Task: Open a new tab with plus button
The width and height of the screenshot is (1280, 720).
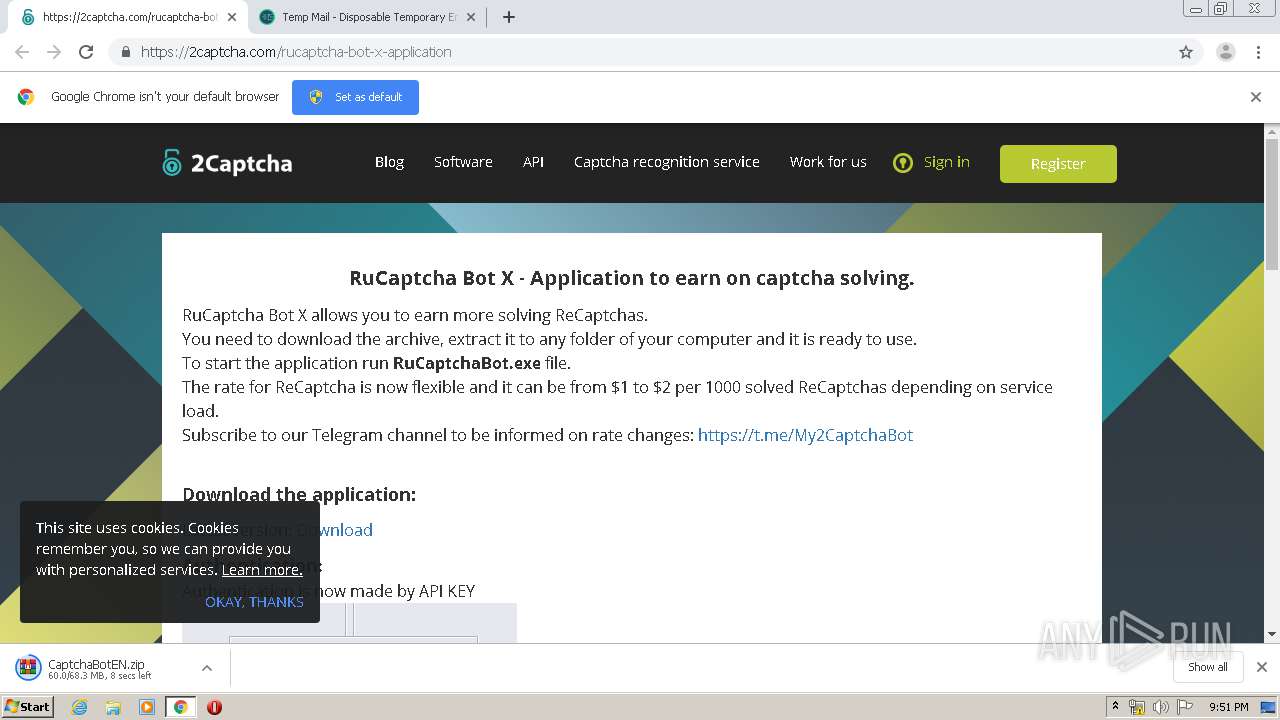Action: 508,17
